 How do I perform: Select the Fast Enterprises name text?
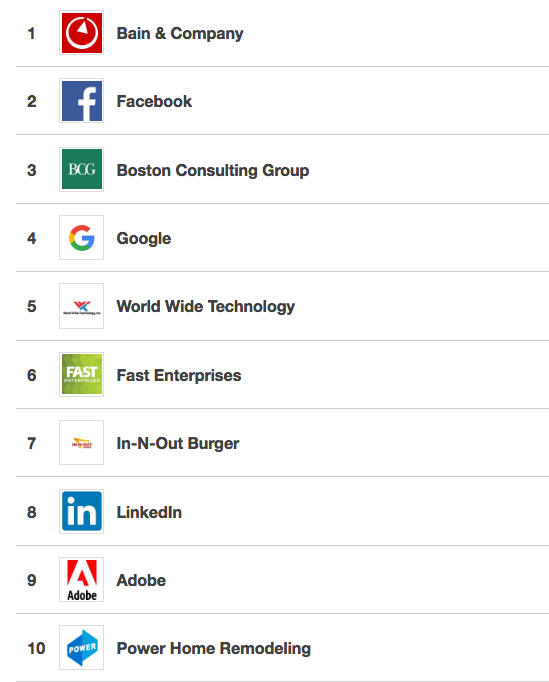[x=179, y=375]
